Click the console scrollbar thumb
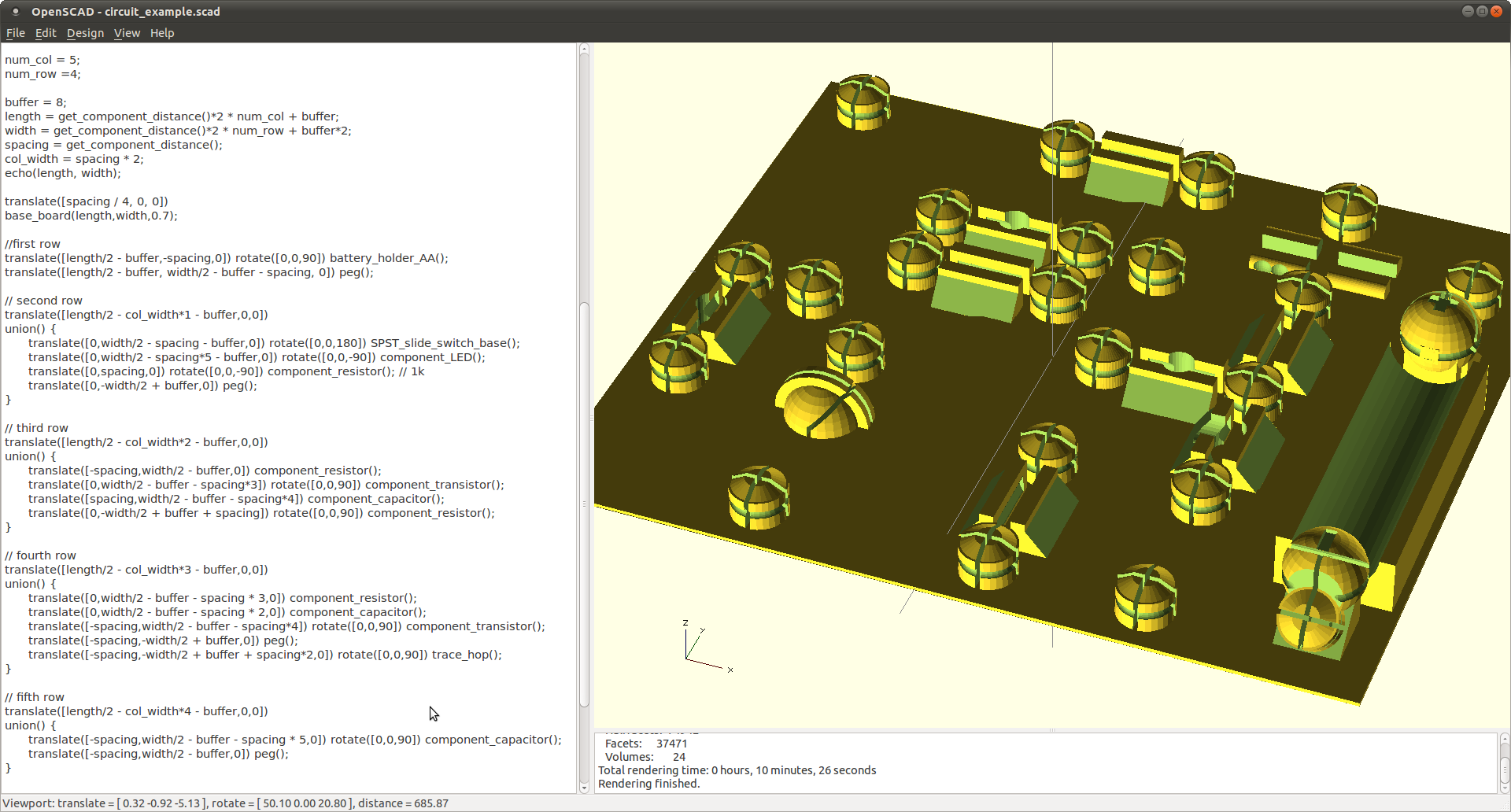 coord(1505,770)
